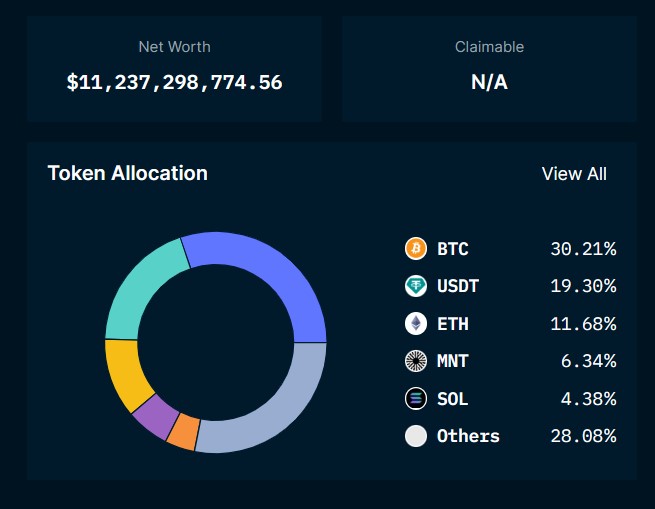Click the 11.68% ETH percentage
Image resolution: width=655 pixels, height=509 pixels.
click(x=582, y=324)
